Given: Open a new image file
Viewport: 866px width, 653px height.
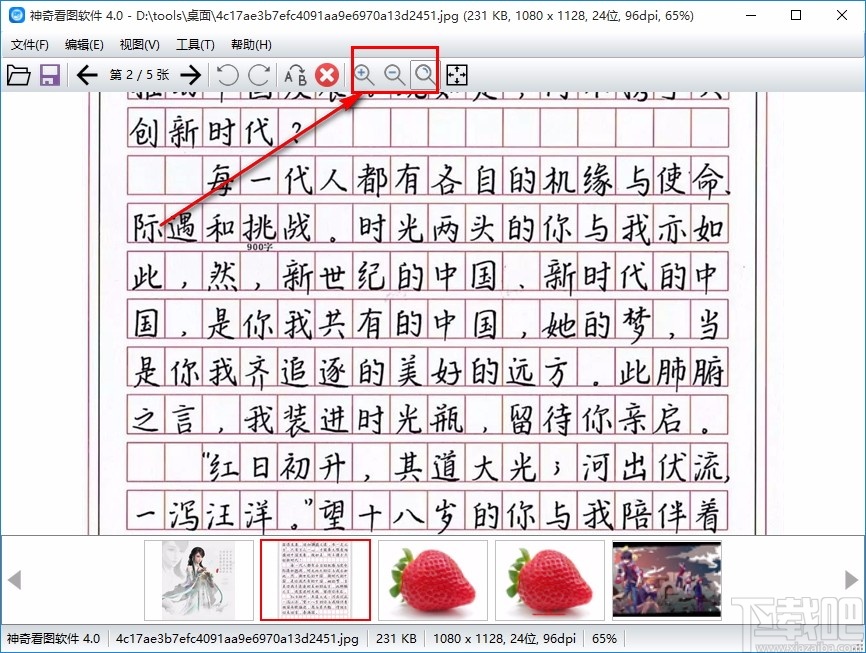Looking at the screenshot, I should [x=19, y=74].
